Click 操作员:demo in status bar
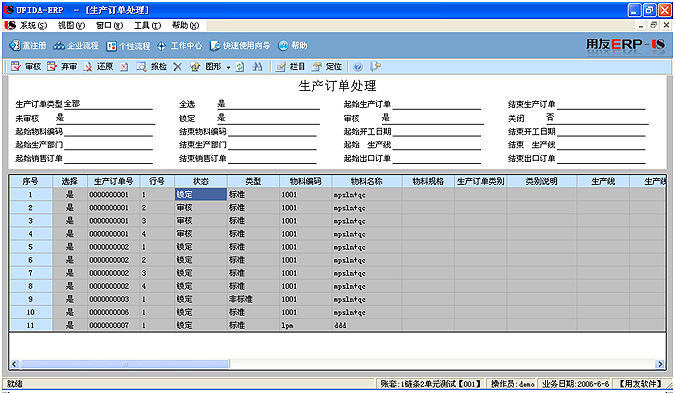 click(x=513, y=384)
